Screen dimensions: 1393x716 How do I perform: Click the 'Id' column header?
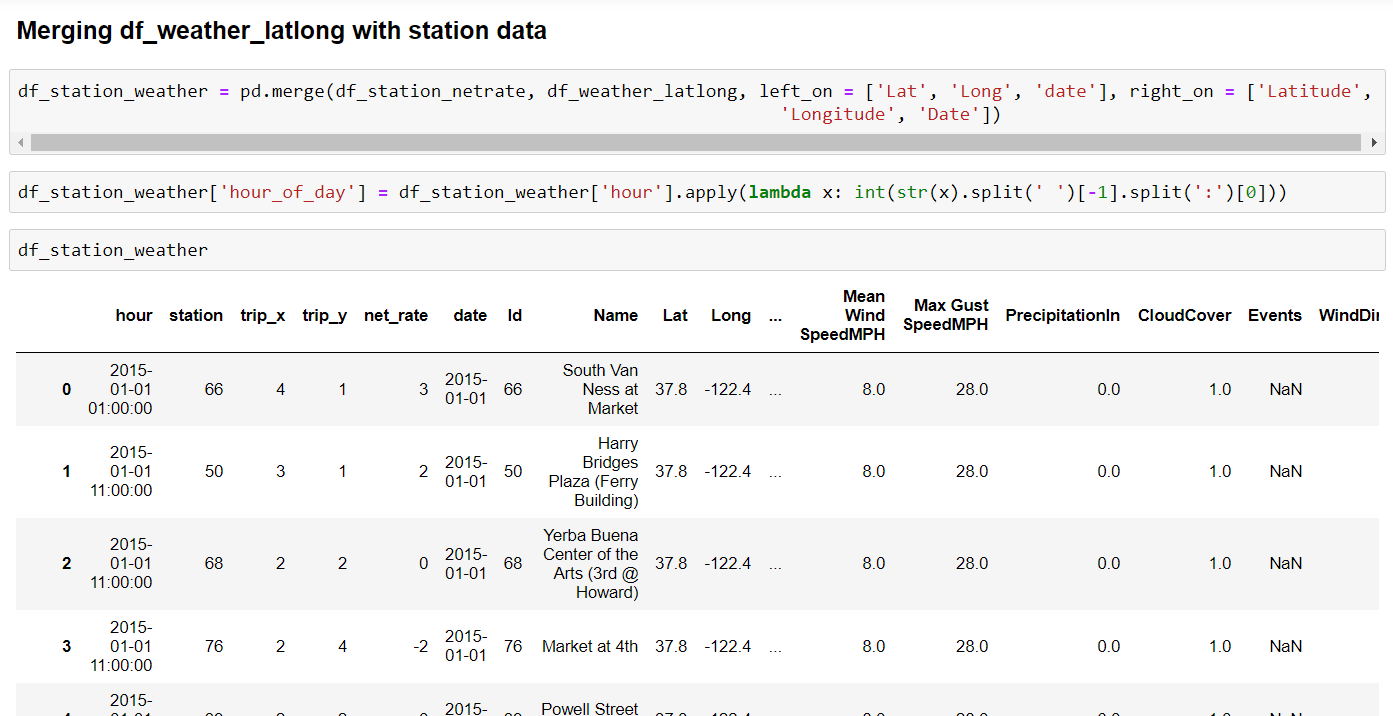click(x=514, y=316)
